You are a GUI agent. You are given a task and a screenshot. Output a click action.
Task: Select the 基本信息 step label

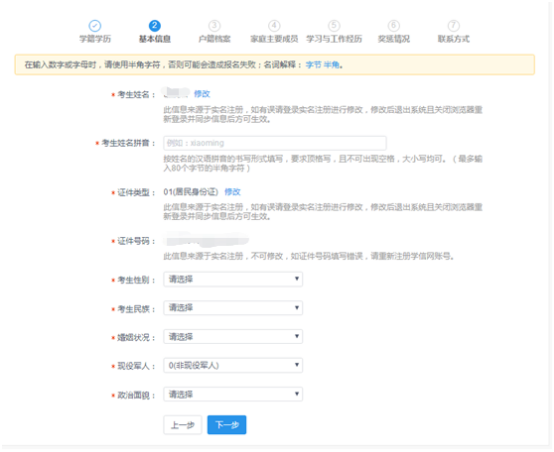point(154,39)
